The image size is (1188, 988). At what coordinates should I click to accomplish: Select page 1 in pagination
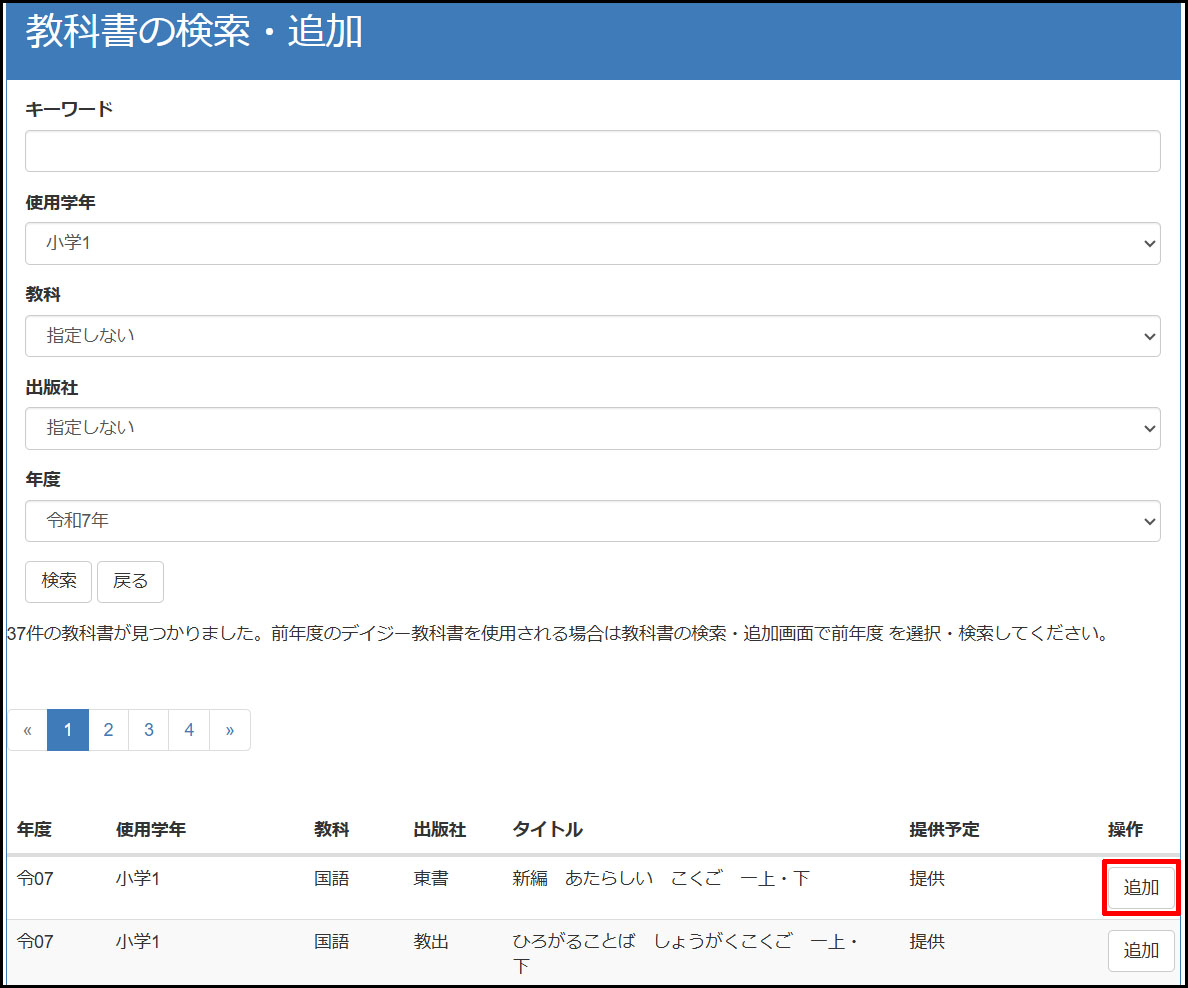coord(68,730)
